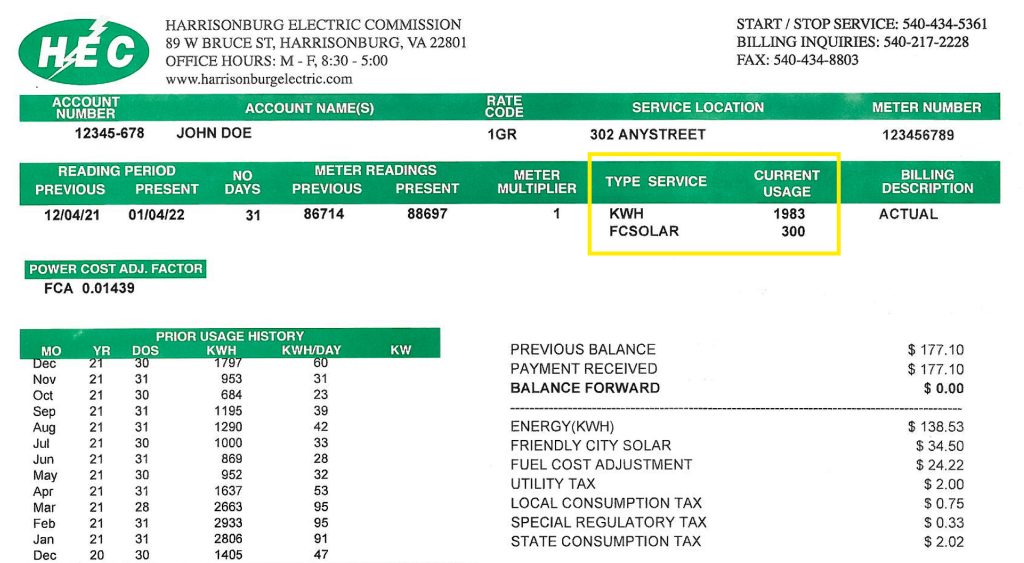The height and width of the screenshot is (563, 1024).
Task: Select present reading date 01/04/22
Action: (x=156, y=215)
